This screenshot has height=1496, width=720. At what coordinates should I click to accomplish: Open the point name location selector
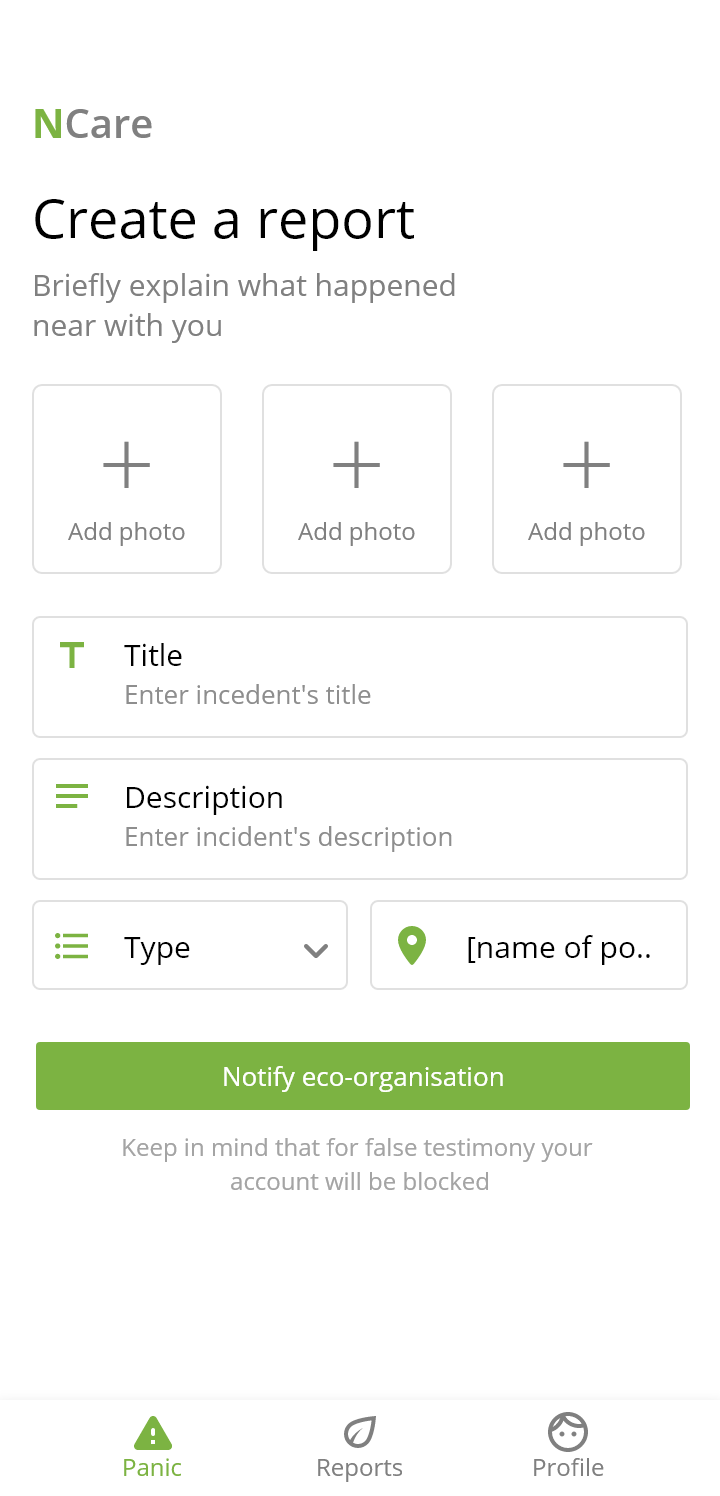point(528,945)
